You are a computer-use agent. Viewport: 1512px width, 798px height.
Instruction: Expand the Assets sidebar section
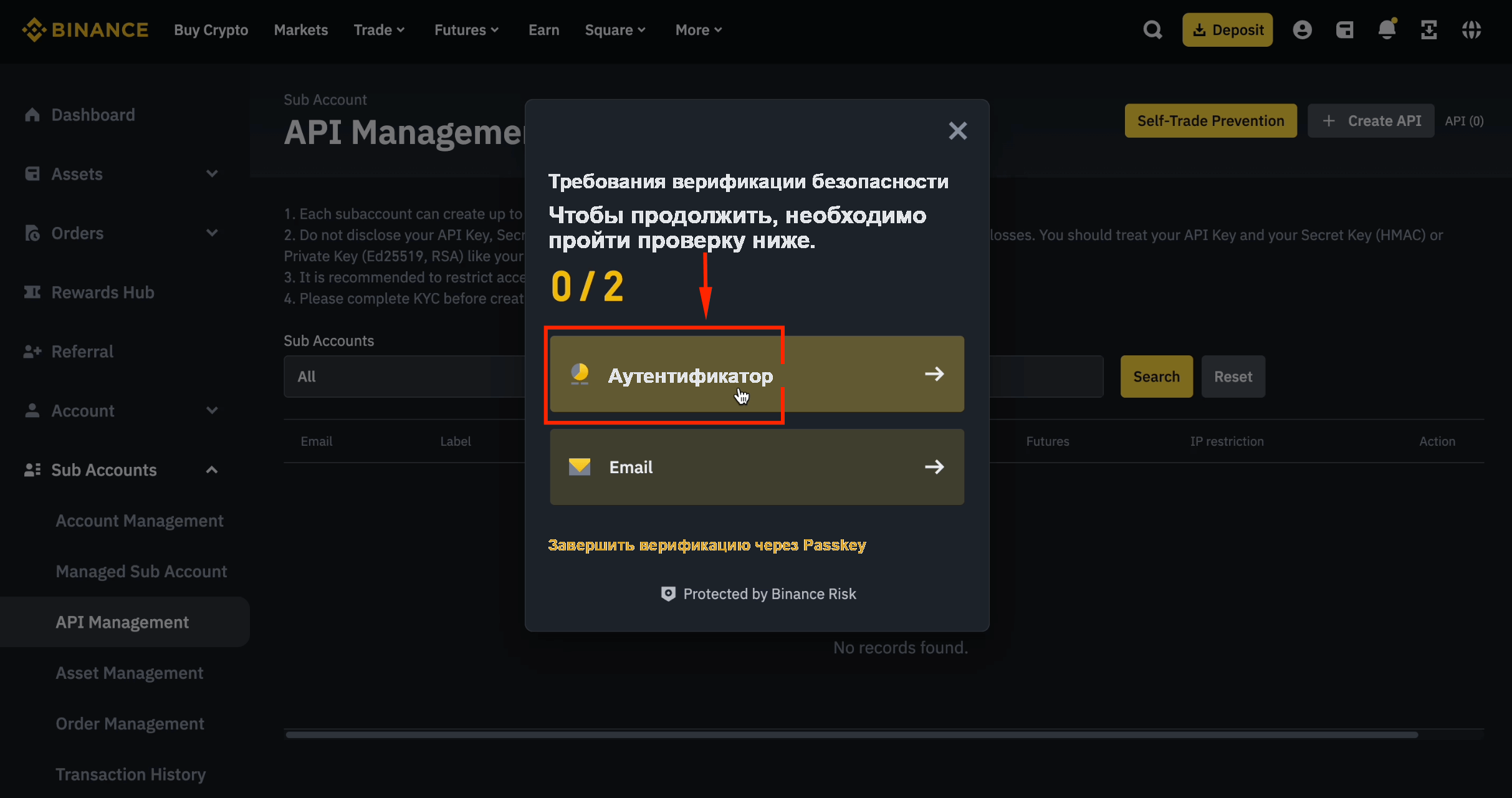point(212,174)
